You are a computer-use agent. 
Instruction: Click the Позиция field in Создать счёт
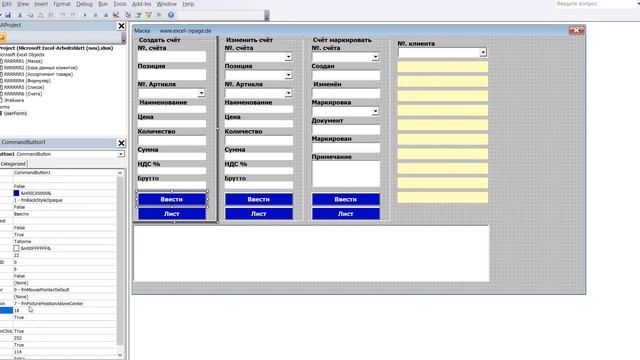[x=172, y=75]
